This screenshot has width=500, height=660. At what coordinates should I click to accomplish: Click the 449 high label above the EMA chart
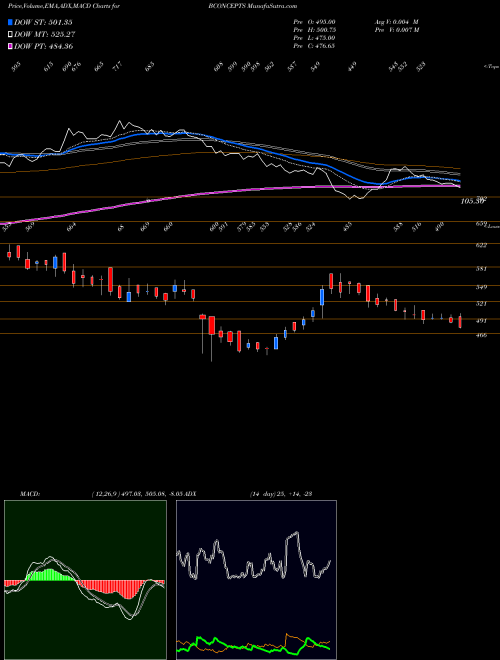point(353,66)
